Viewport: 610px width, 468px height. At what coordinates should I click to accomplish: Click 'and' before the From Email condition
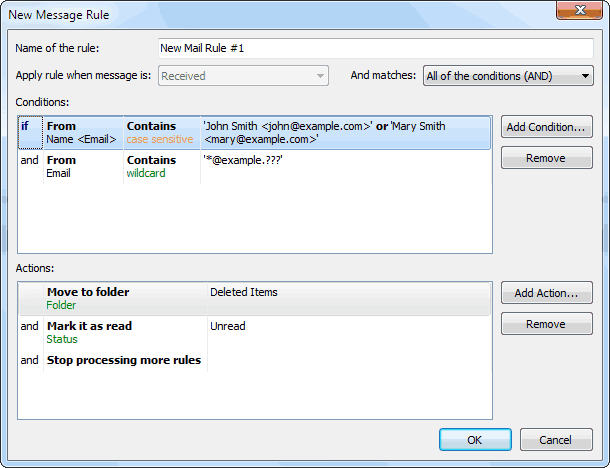(30, 160)
